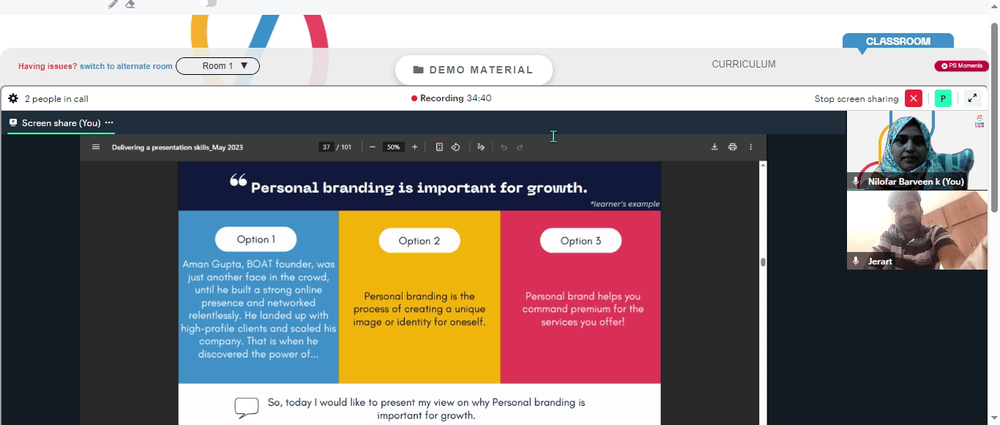The height and width of the screenshot is (425, 1000).
Task: Print the PDF document
Action: click(x=732, y=147)
